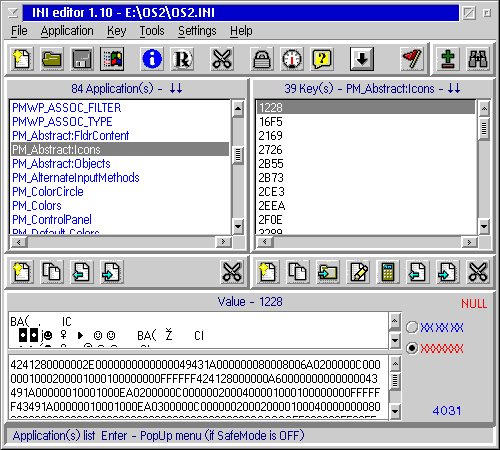
Task: Delete application with left-panel scissors icon
Action: coord(232,272)
